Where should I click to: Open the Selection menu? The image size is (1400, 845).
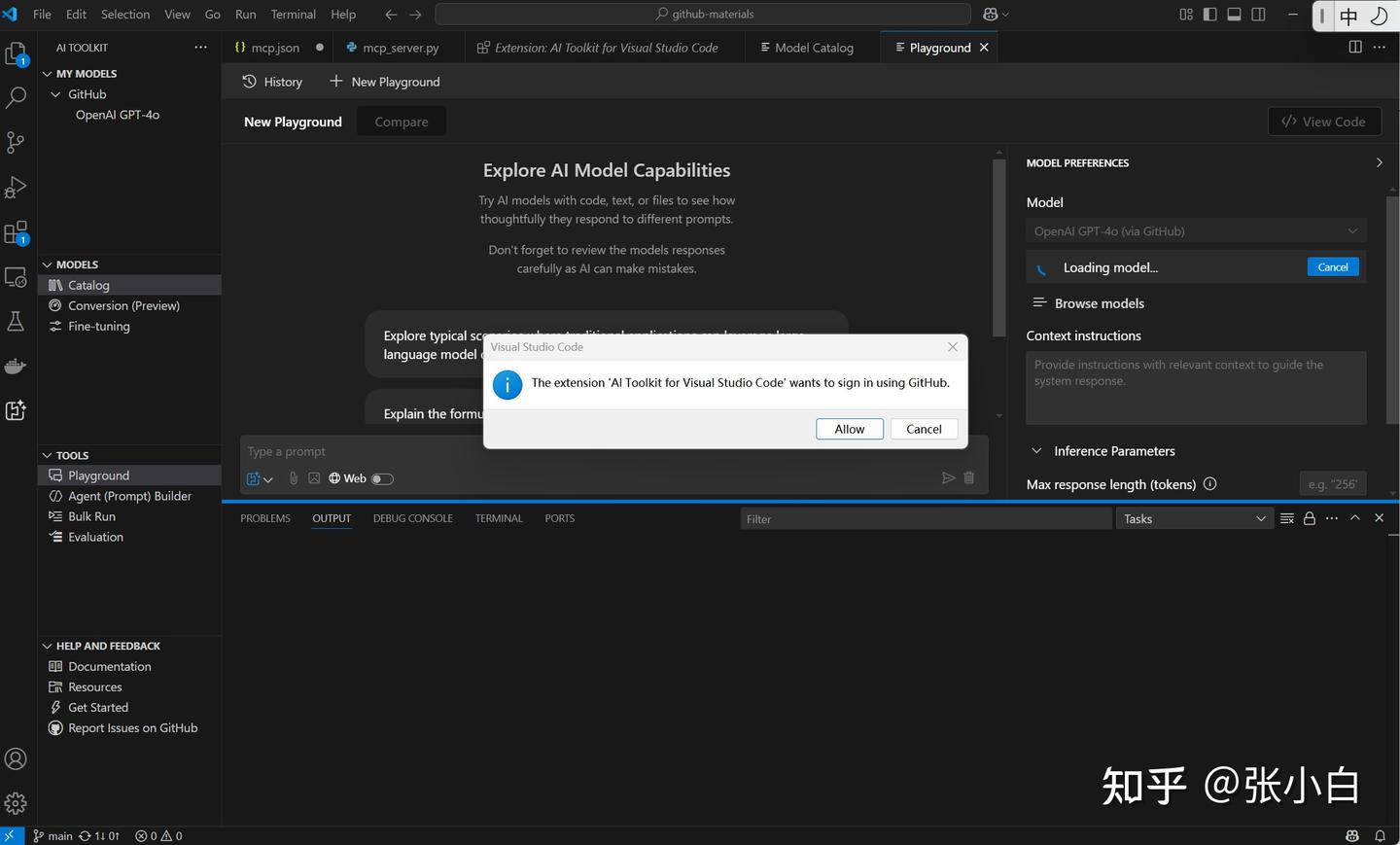point(125,15)
